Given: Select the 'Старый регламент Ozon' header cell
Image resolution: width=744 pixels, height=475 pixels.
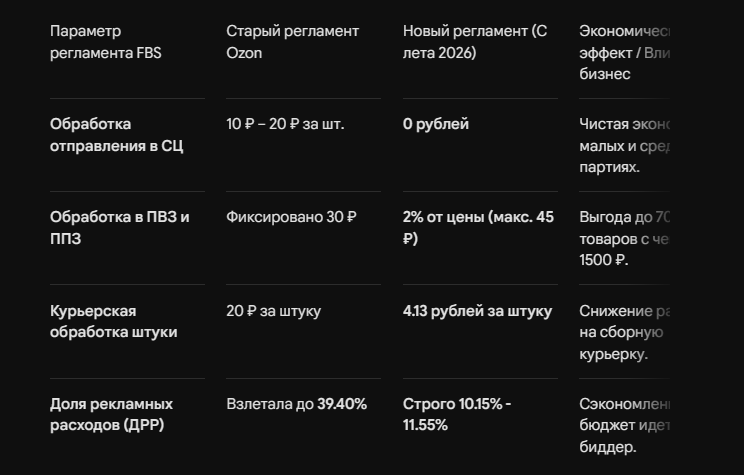Looking at the screenshot, I should pos(292,42).
